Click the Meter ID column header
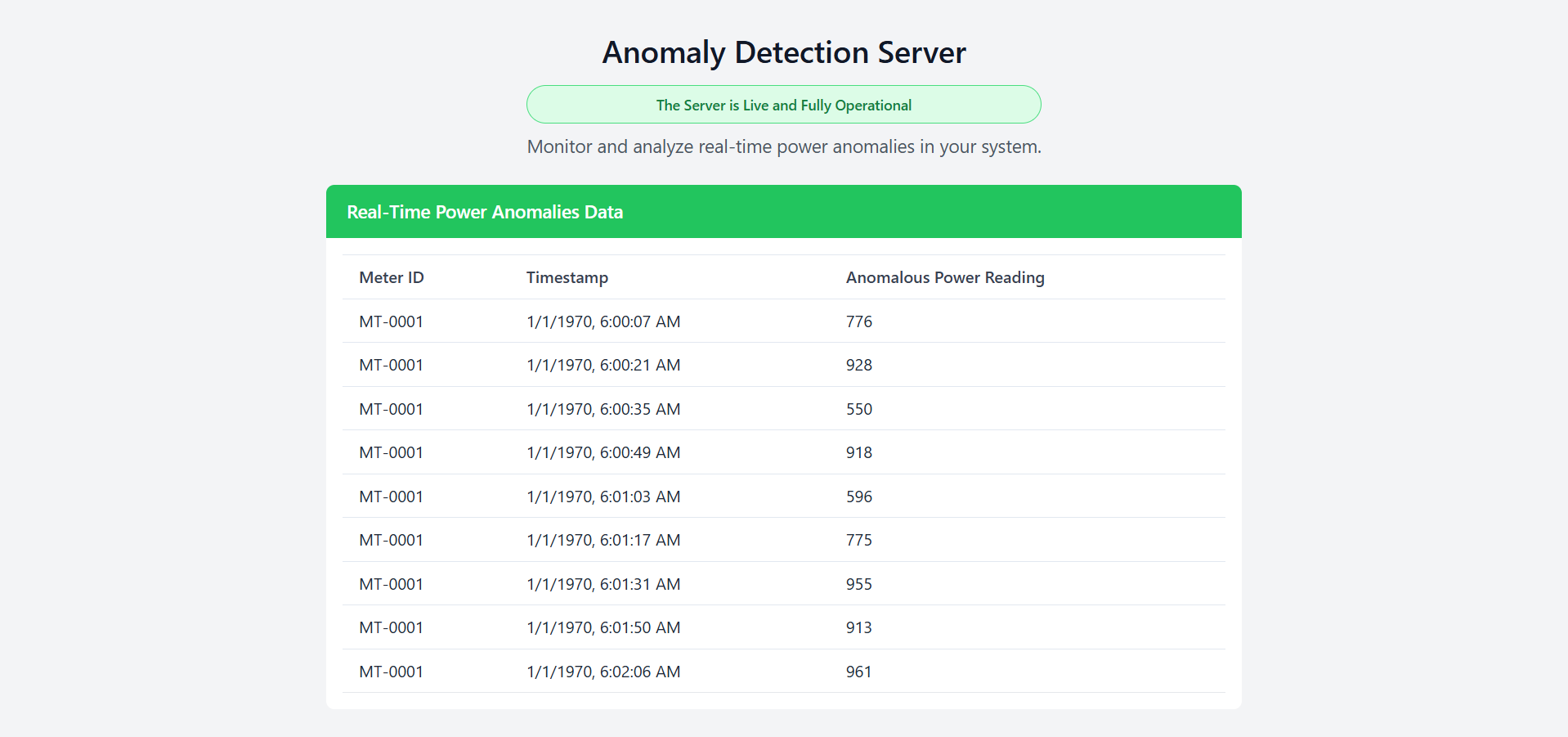 [x=392, y=277]
